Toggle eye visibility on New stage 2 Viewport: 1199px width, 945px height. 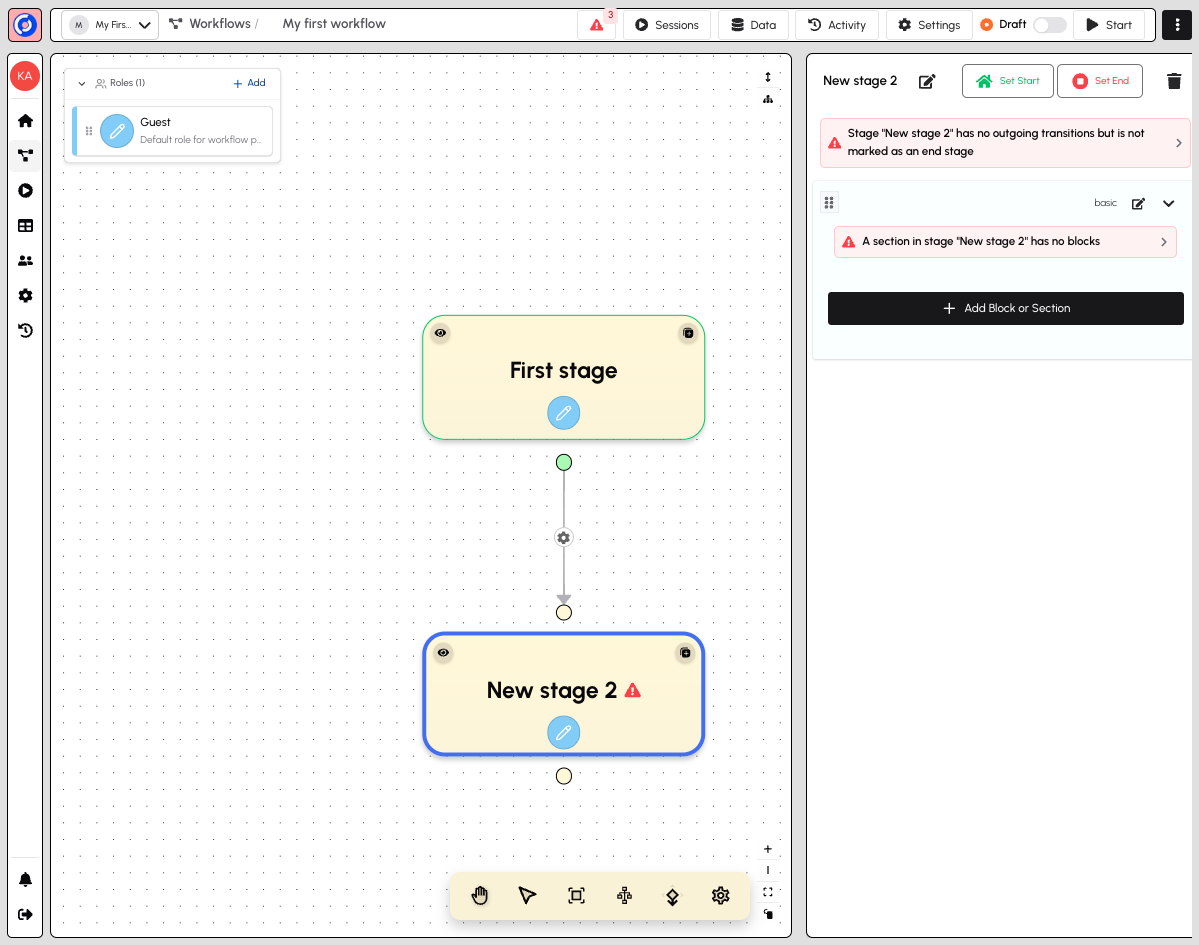point(443,652)
